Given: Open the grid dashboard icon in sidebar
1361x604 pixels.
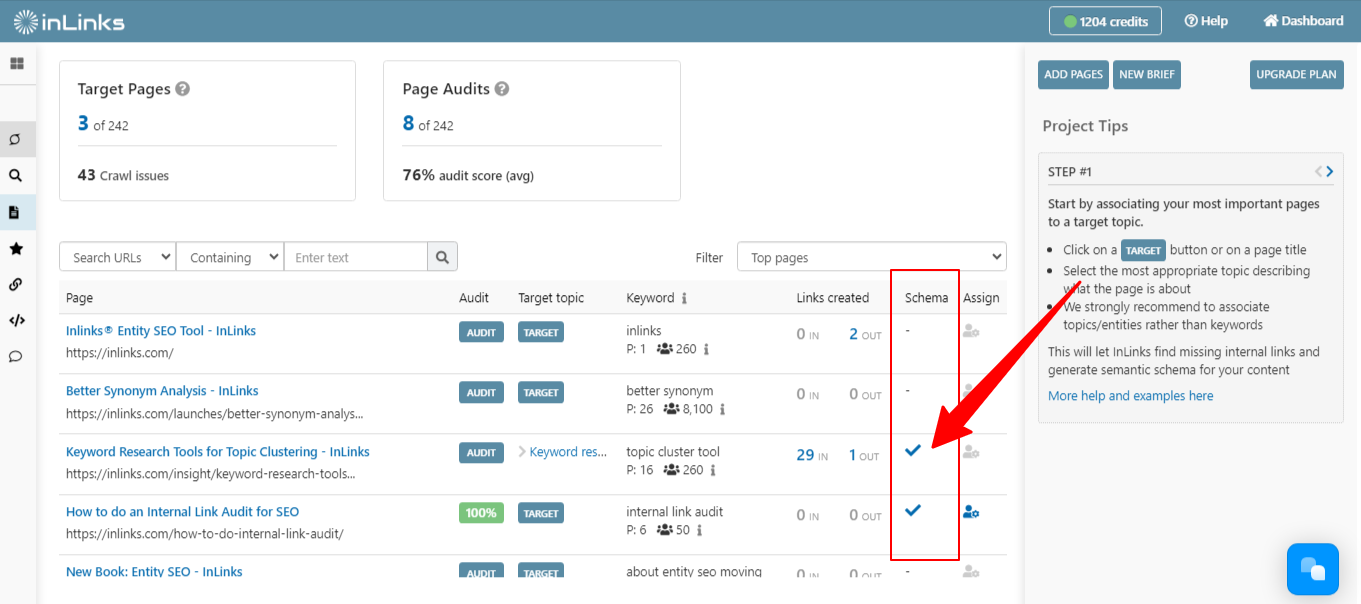Looking at the screenshot, I should tap(16, 63).
